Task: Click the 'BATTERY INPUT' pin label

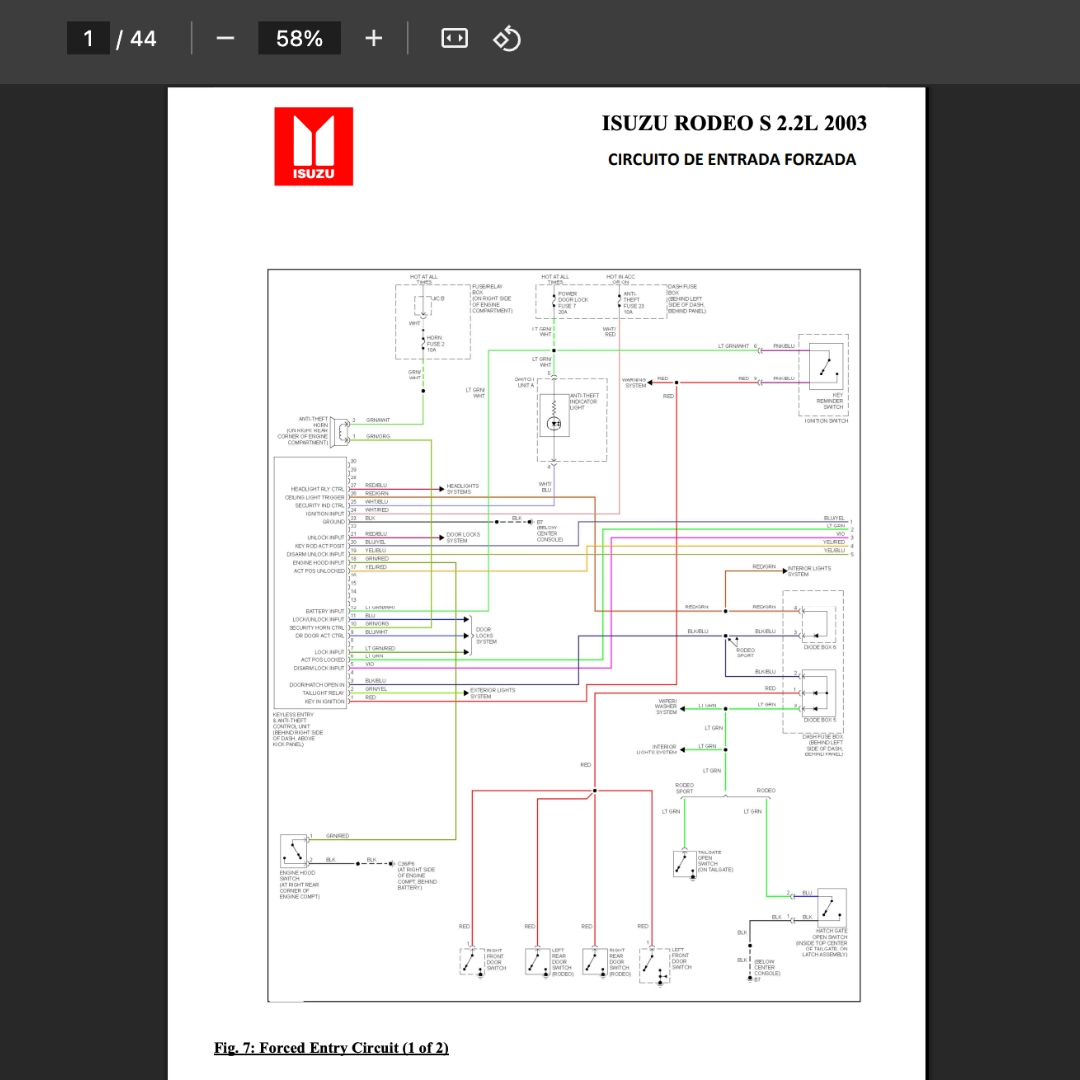Action: coord(324,611)
